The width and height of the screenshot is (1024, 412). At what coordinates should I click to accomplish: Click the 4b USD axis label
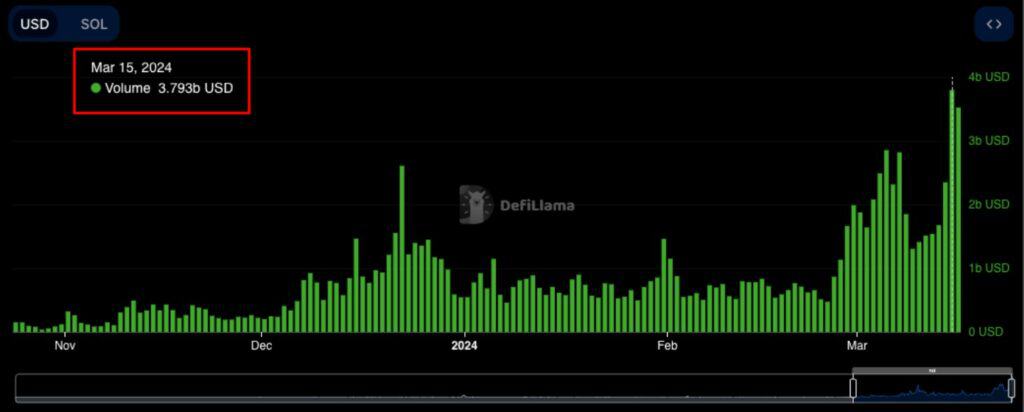click(x=989, y=77)
